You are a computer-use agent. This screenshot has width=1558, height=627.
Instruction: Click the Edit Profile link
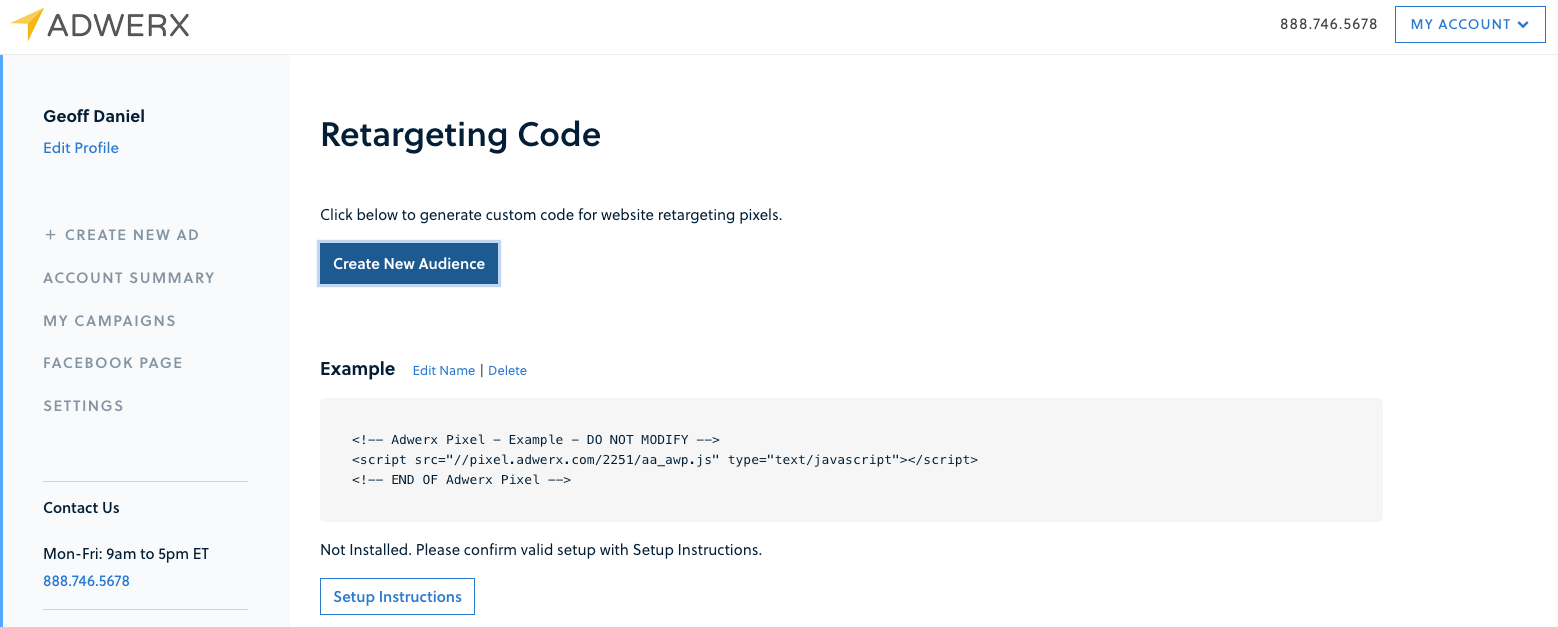81,148
